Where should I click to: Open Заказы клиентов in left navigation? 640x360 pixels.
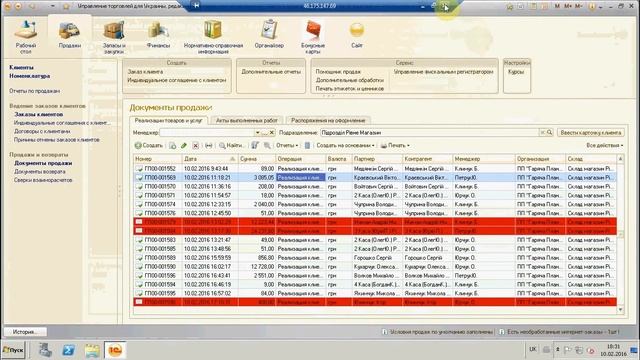tap(38, 115)
